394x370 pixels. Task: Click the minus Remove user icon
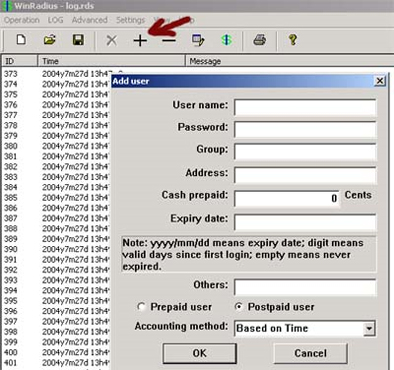[169, 41]
